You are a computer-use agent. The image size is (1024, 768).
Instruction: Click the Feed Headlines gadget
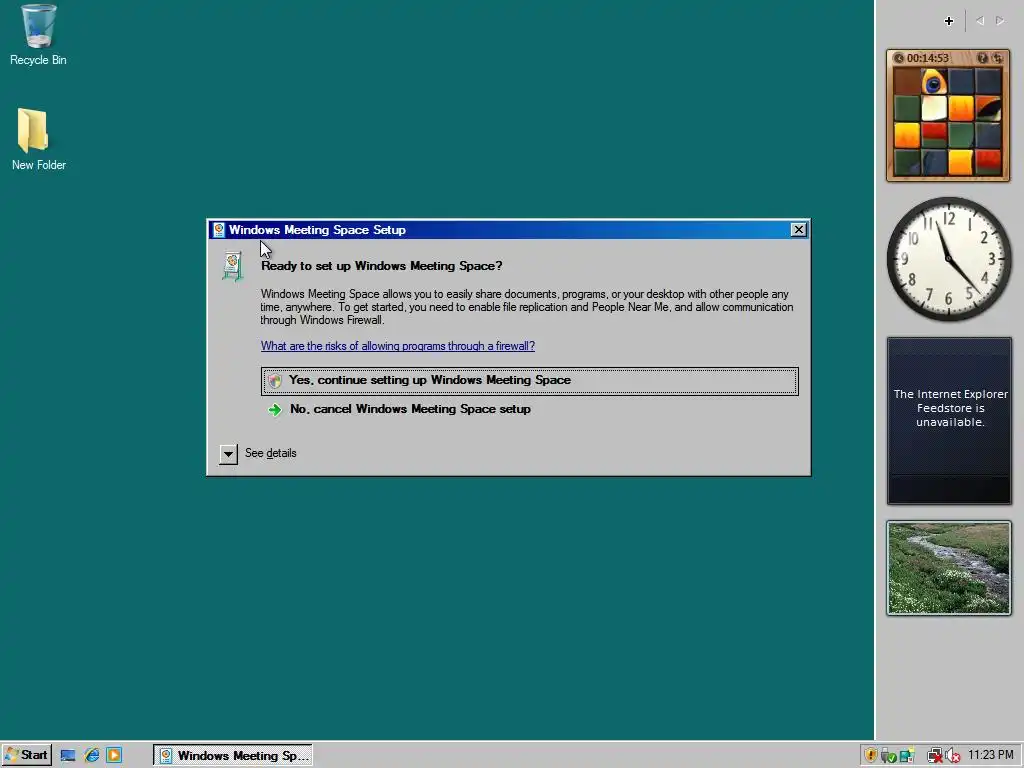pyautogui.click(x=949, y=421)
